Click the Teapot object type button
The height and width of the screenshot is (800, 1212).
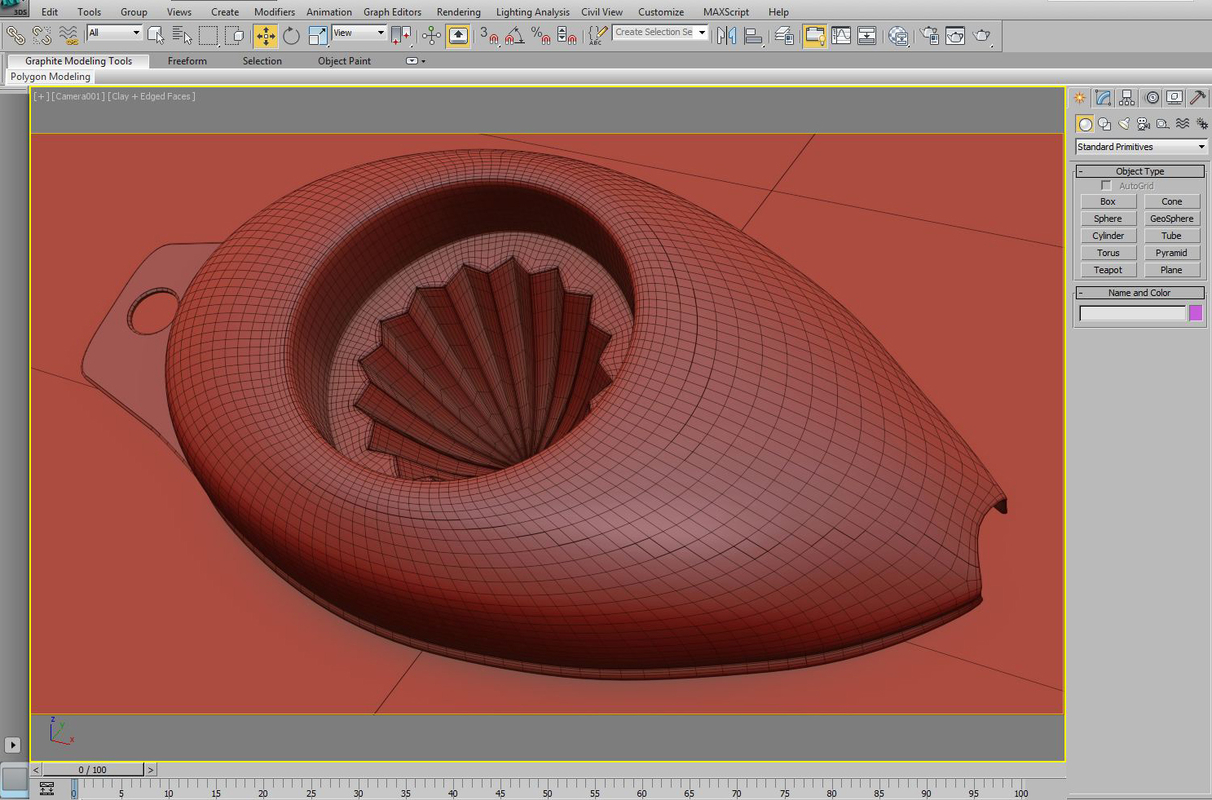1107,269
